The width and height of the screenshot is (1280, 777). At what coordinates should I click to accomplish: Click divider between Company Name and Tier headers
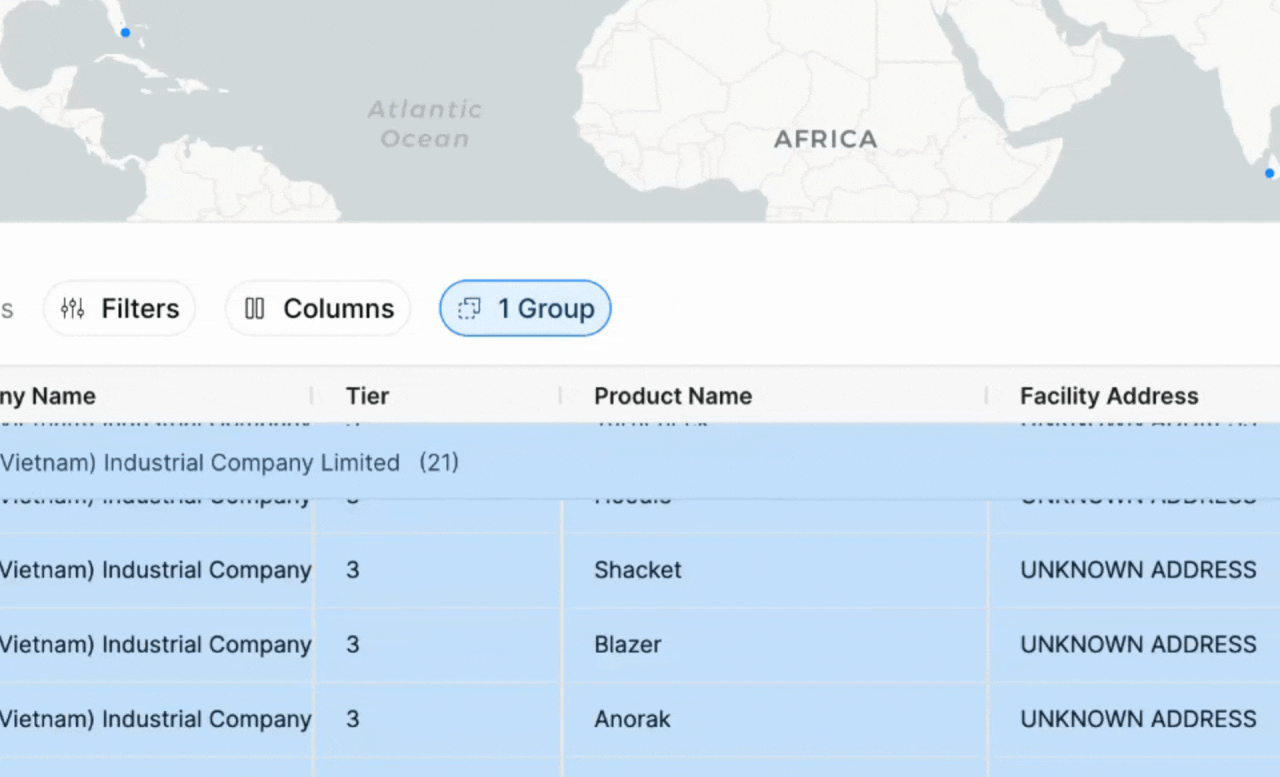pos(312,396)
